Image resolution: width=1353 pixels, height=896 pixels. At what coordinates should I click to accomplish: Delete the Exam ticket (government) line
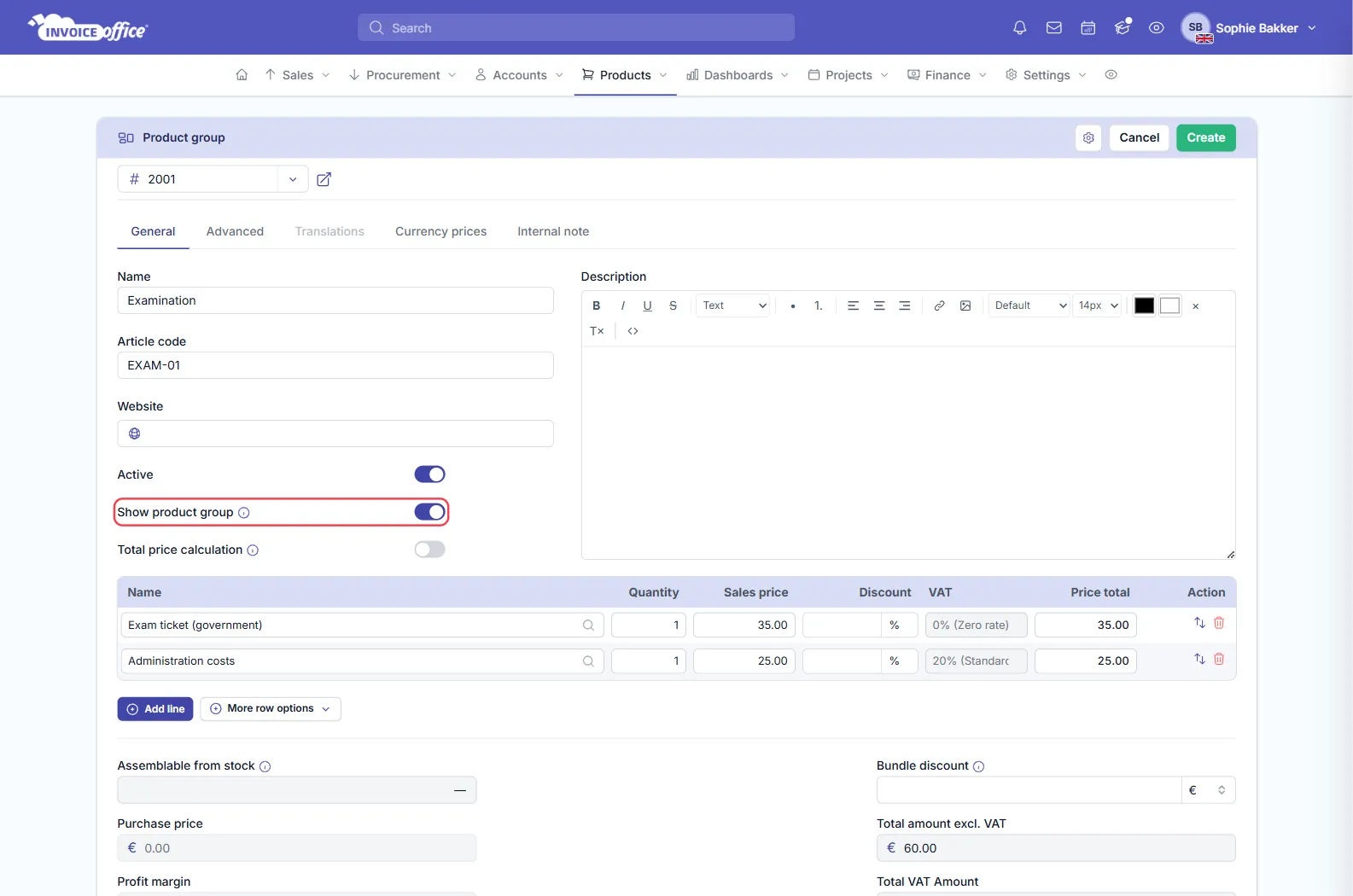[1219, 623]
